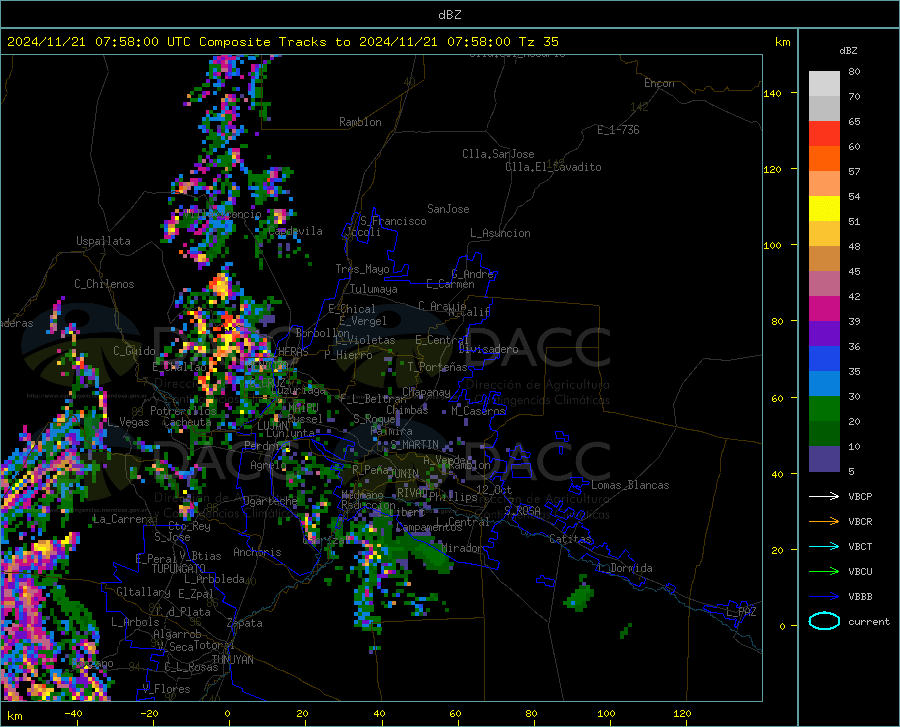Click the 'TUPUNGATO' map label
This screenshot has width=900, height=727.
click(179, 569)
